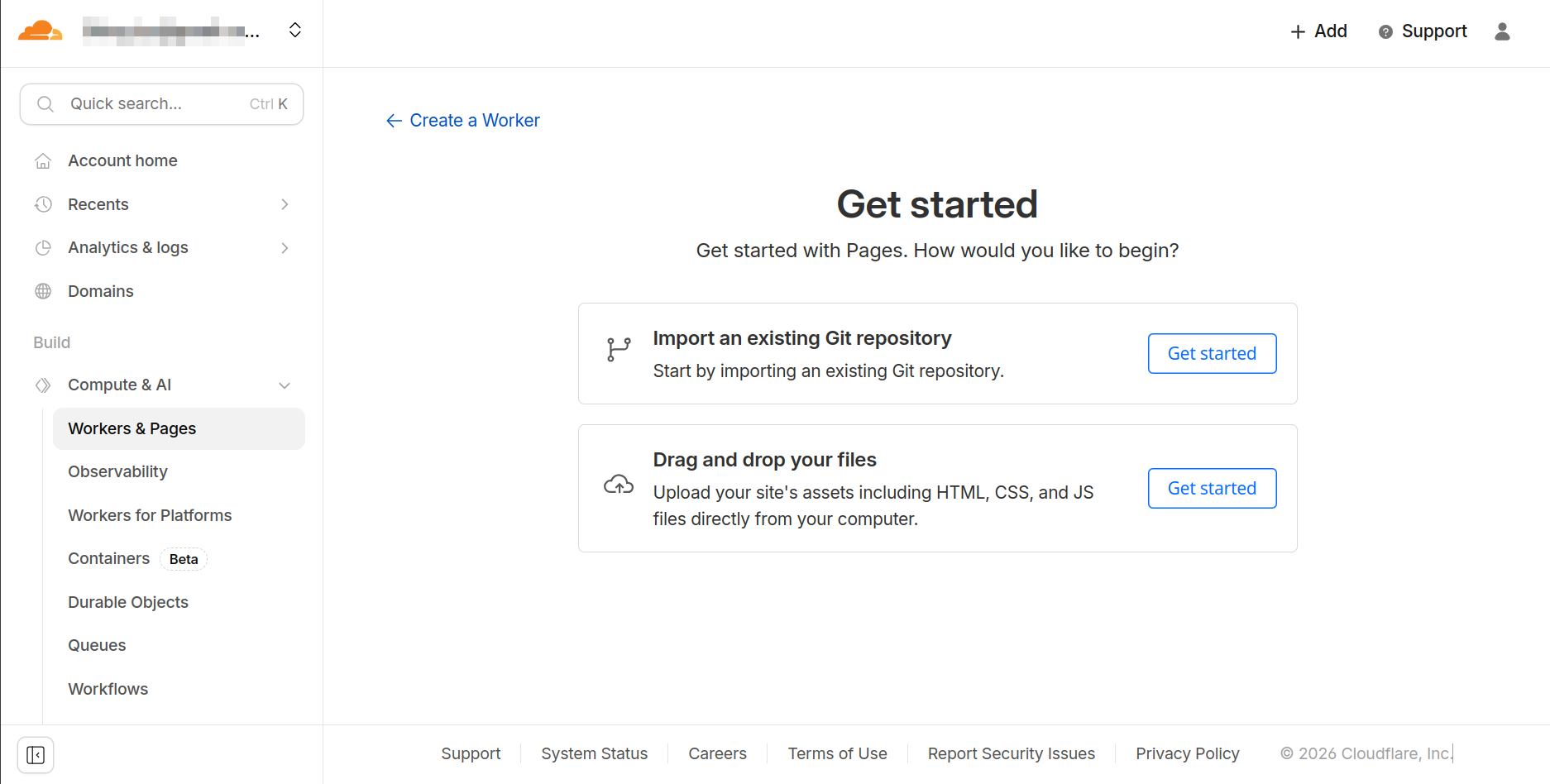Click the cloud upload icon on drag-and-drop card

tap(618, 484)
